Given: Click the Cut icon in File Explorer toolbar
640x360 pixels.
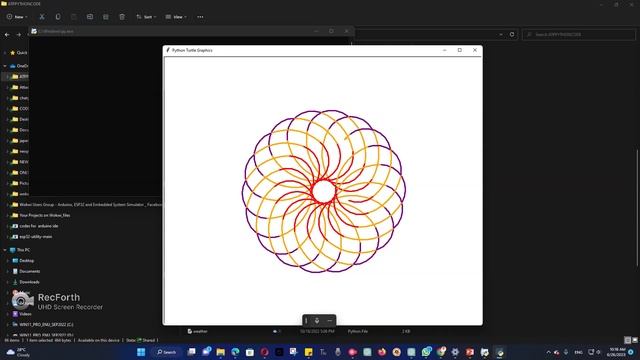Looking at the screenshot, I should point(42,17).
